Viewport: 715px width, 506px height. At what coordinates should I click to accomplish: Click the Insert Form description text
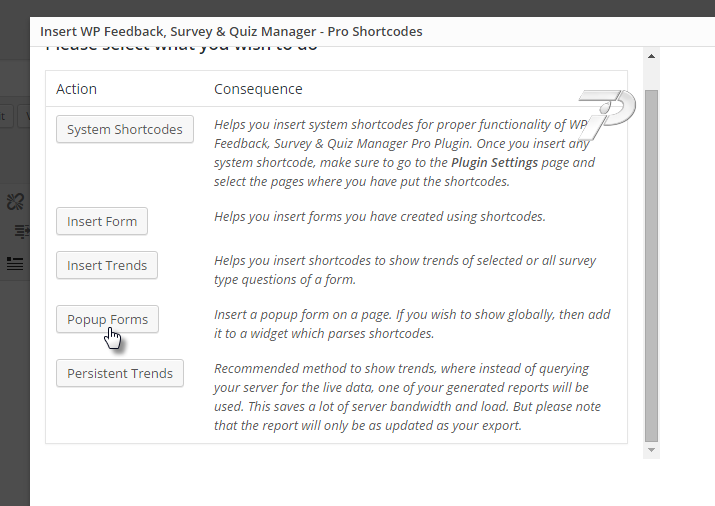[x=380, y=217]
